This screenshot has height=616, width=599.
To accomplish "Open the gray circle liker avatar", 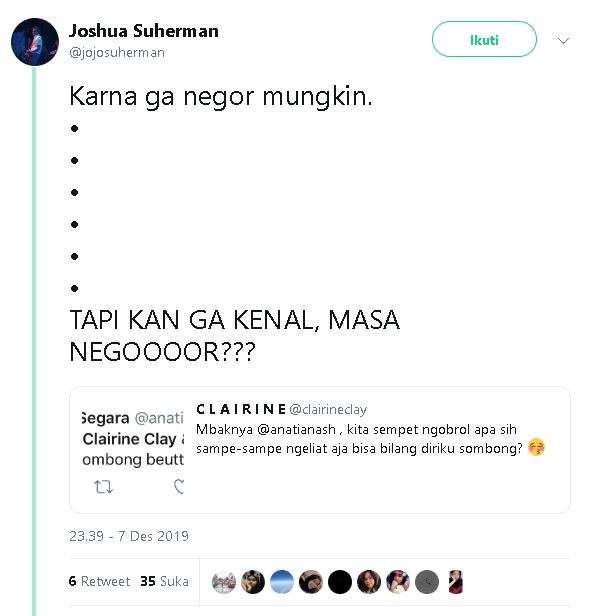I will [427, 582].
